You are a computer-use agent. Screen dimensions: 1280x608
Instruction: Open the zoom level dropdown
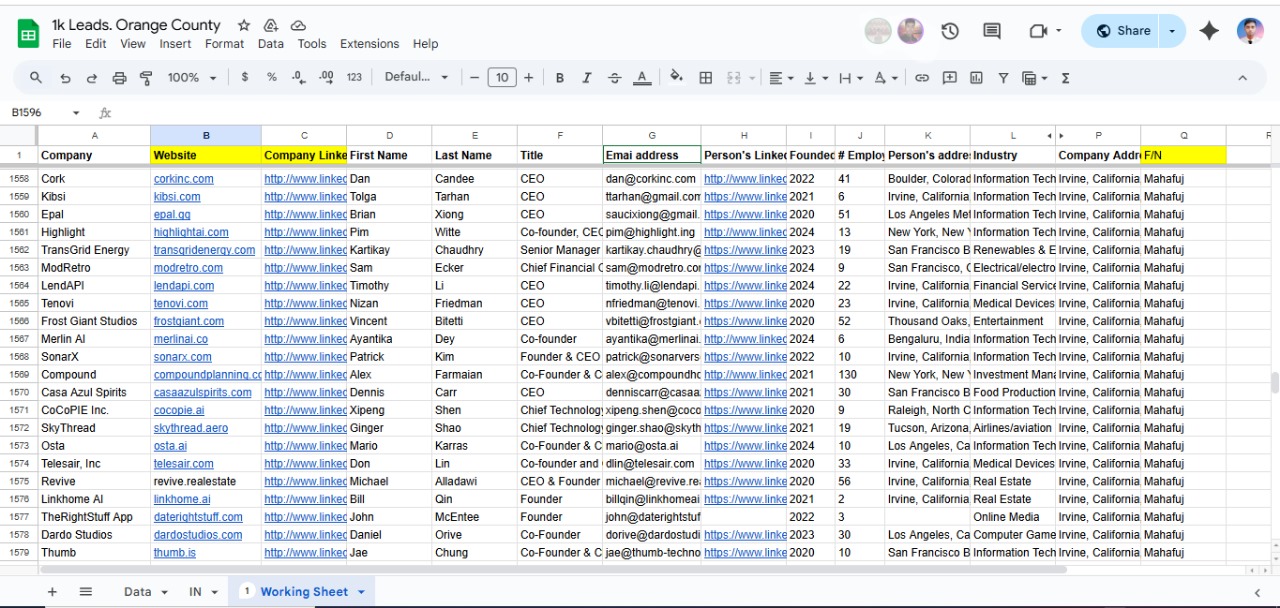coord(192,77)
